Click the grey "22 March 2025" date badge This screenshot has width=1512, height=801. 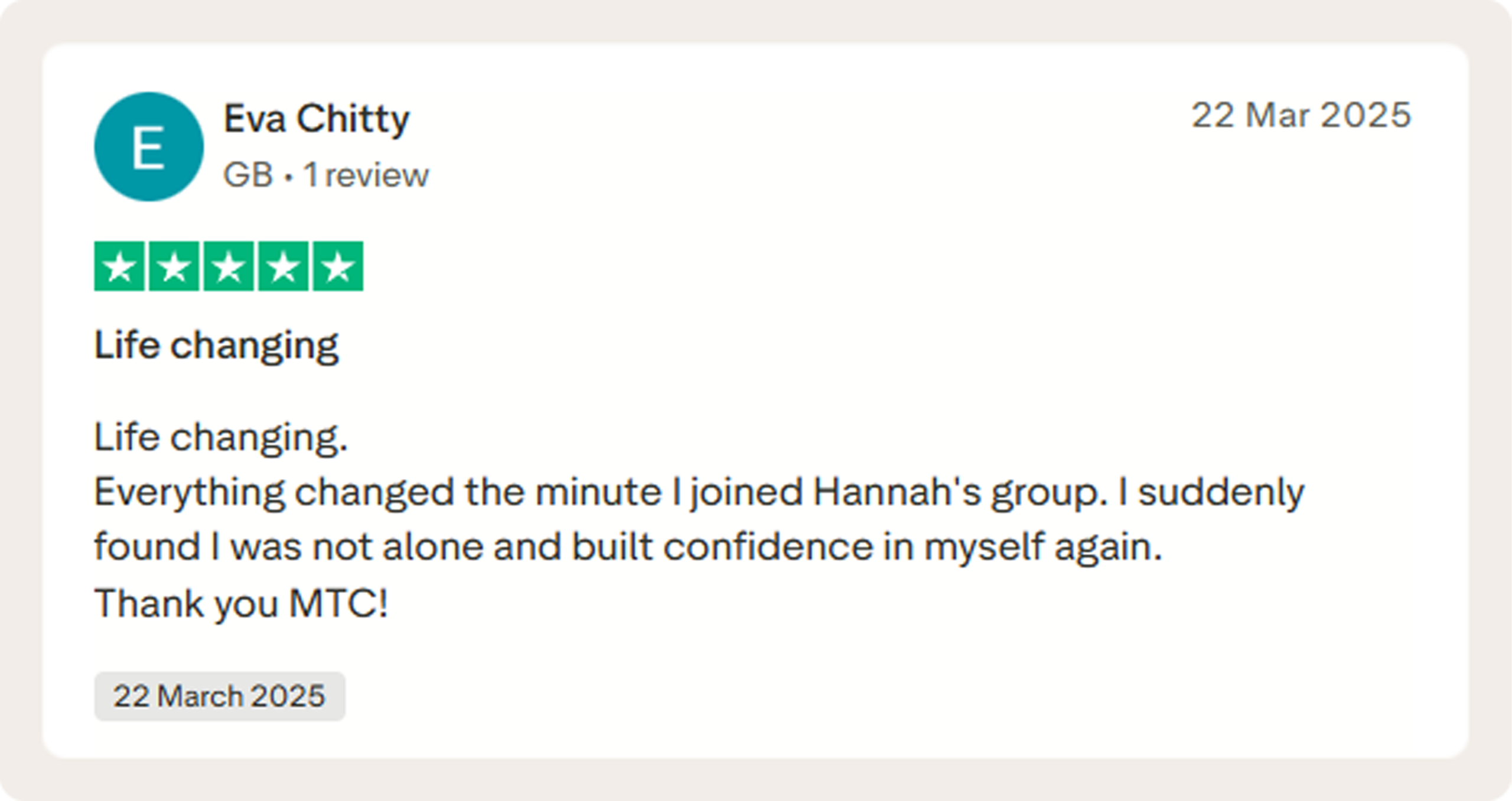click(219, 696)
